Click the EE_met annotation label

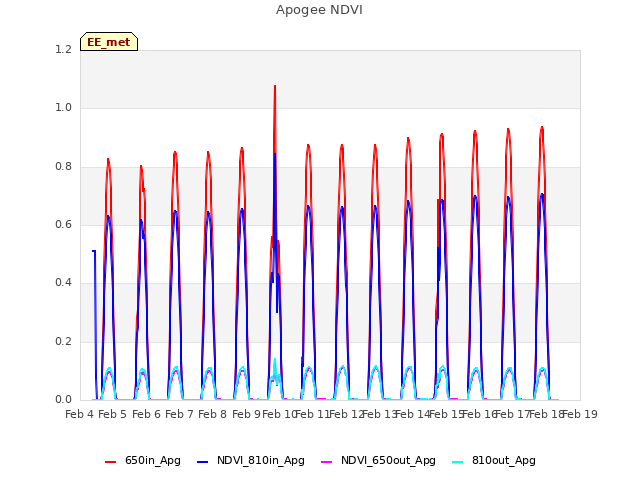click(x=109, y=42)
